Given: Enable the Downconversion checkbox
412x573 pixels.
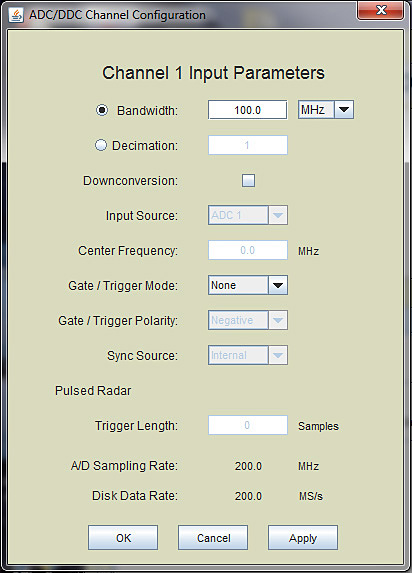Looking at the screenshot, I should click(248, 180).
